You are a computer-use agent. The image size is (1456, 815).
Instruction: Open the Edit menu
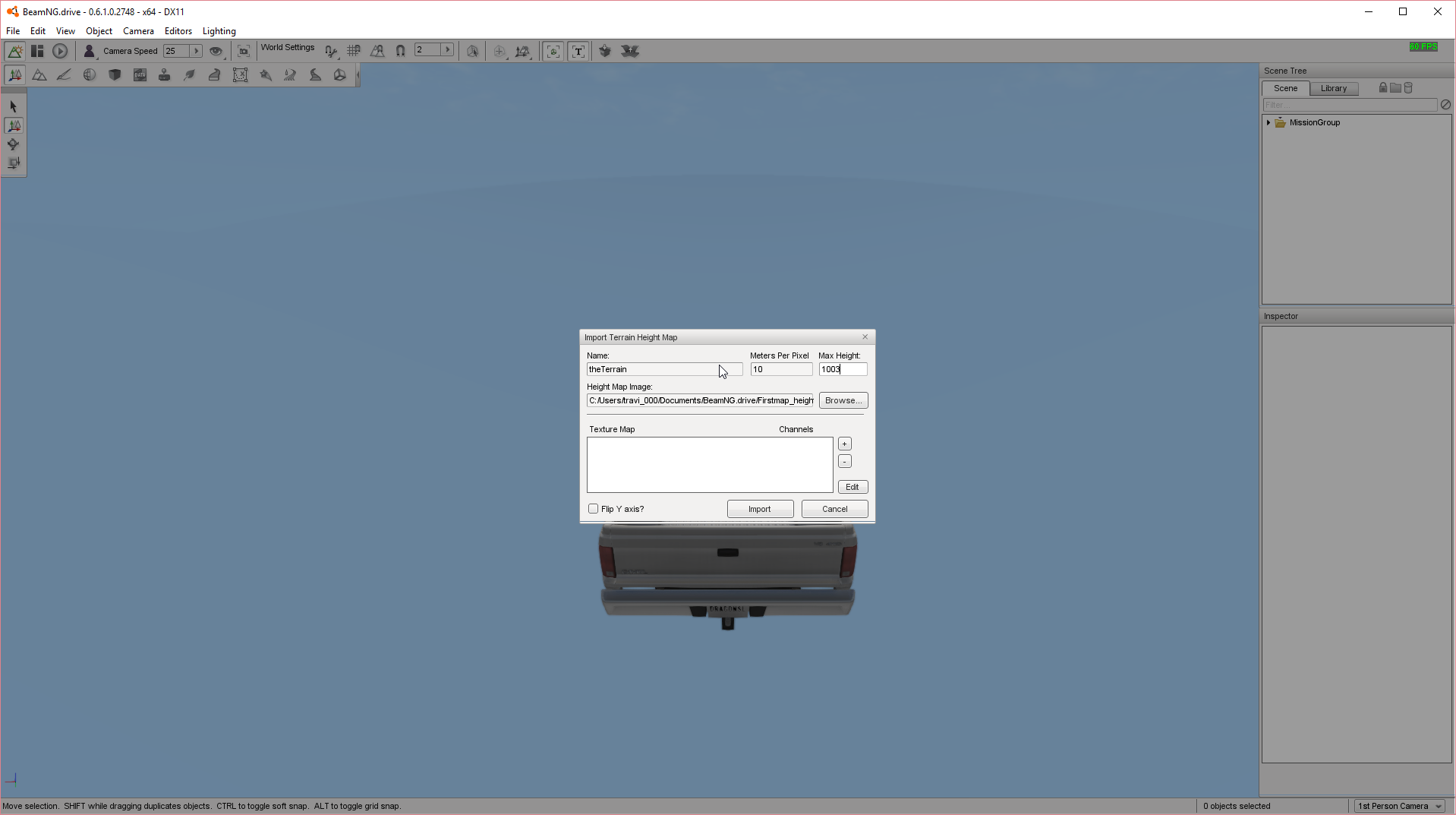pos(38,31)
